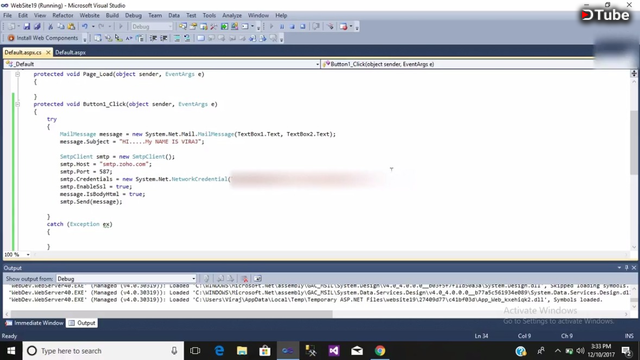Stop debugging with the stop square icon
This screenshot has width=640, height=360.
pos(292,27)
